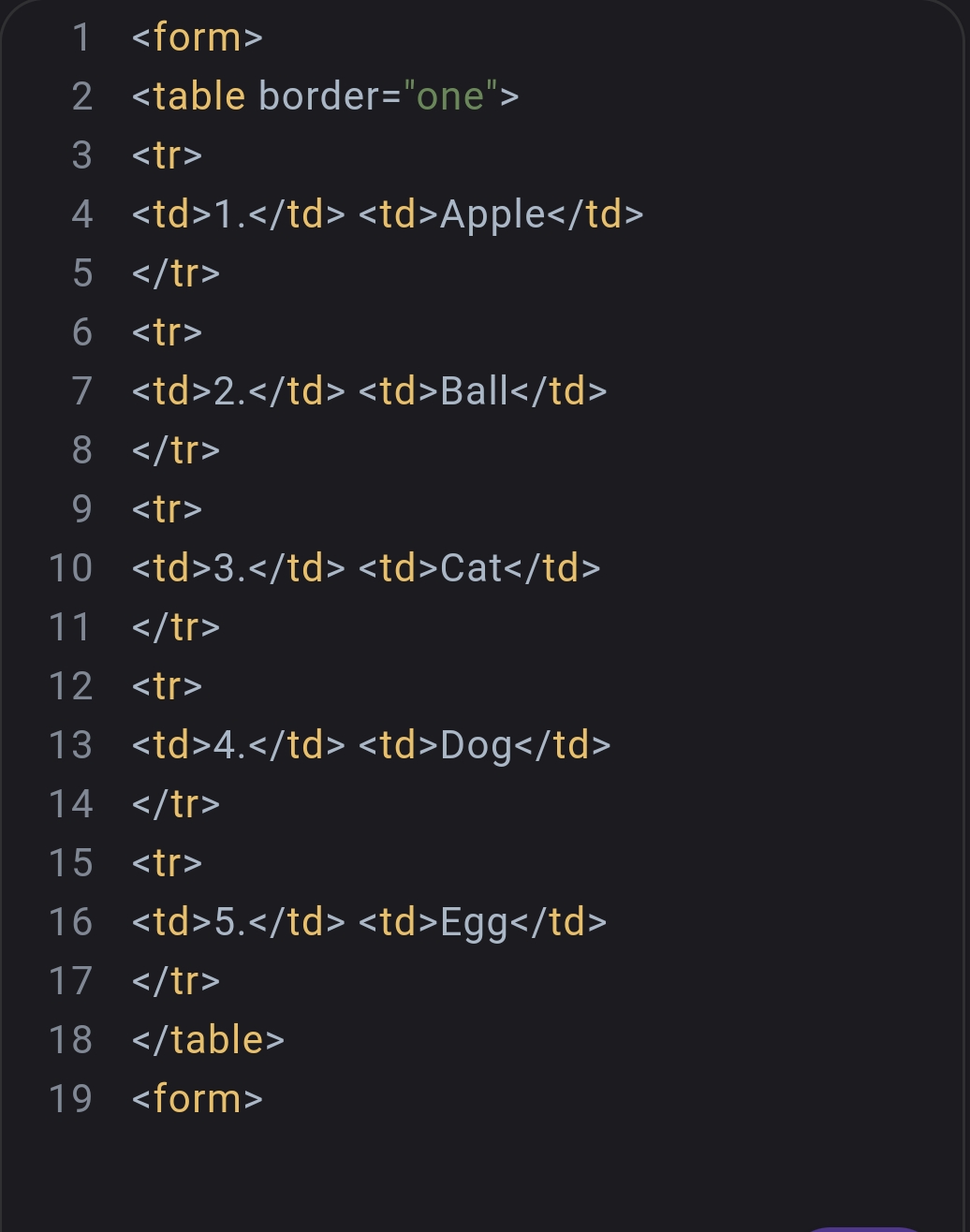Click the purple button below the code
Screen dimensions: 970x1232
pos(863,1227)
